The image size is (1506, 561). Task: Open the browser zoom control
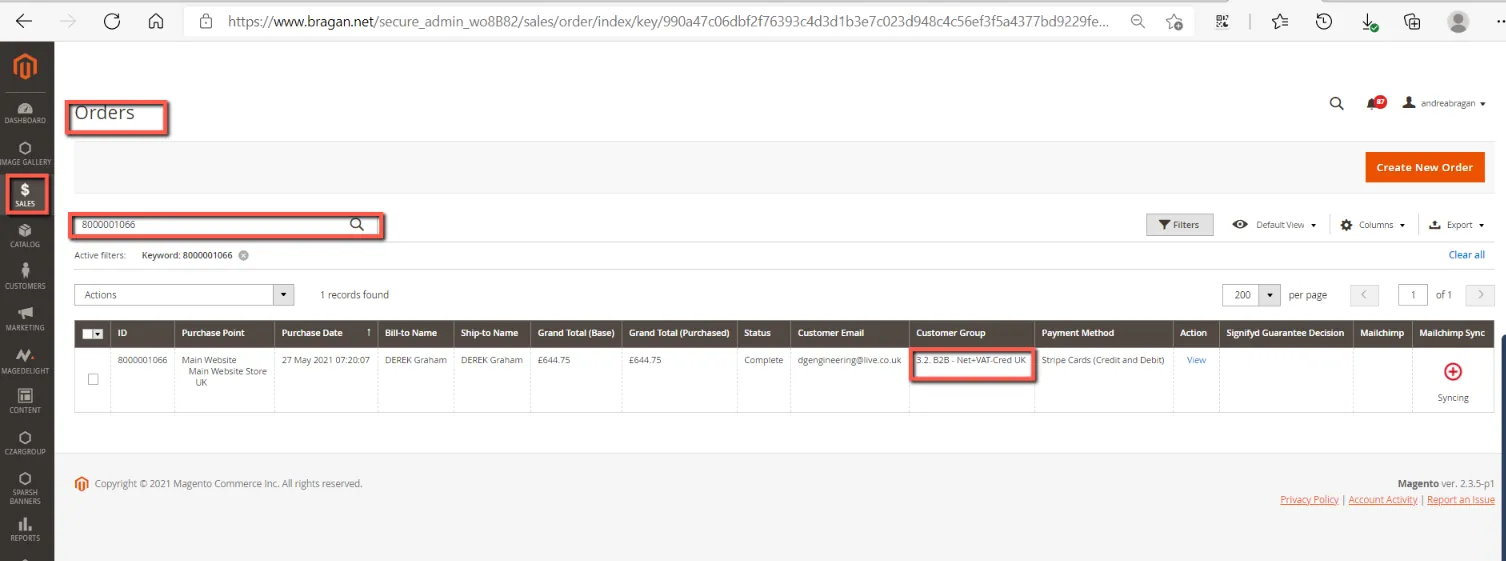pos(1138,21)
